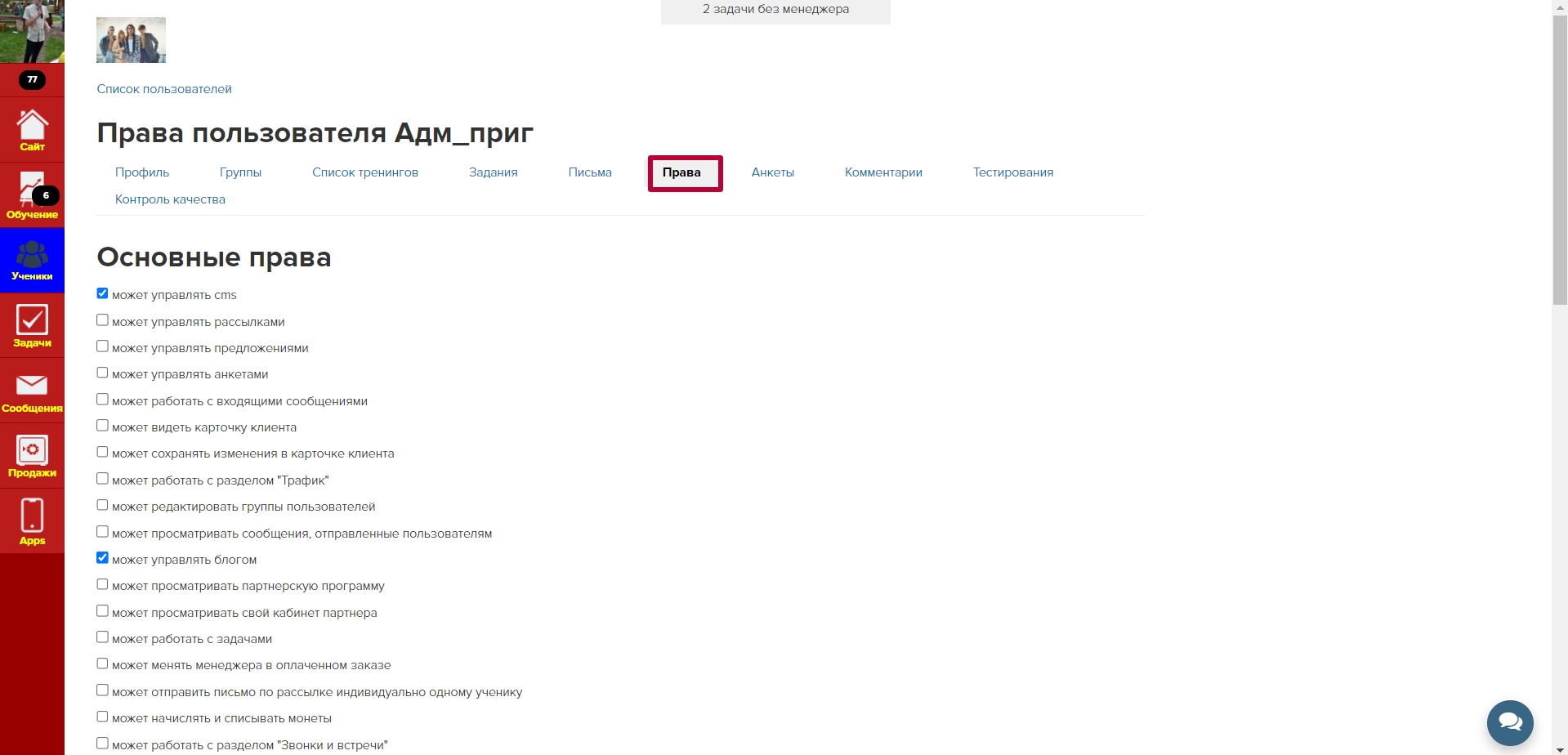Switch to the Профиль tab
The width and height of the screenshot is (1568, 755).
tap(142, 172)
